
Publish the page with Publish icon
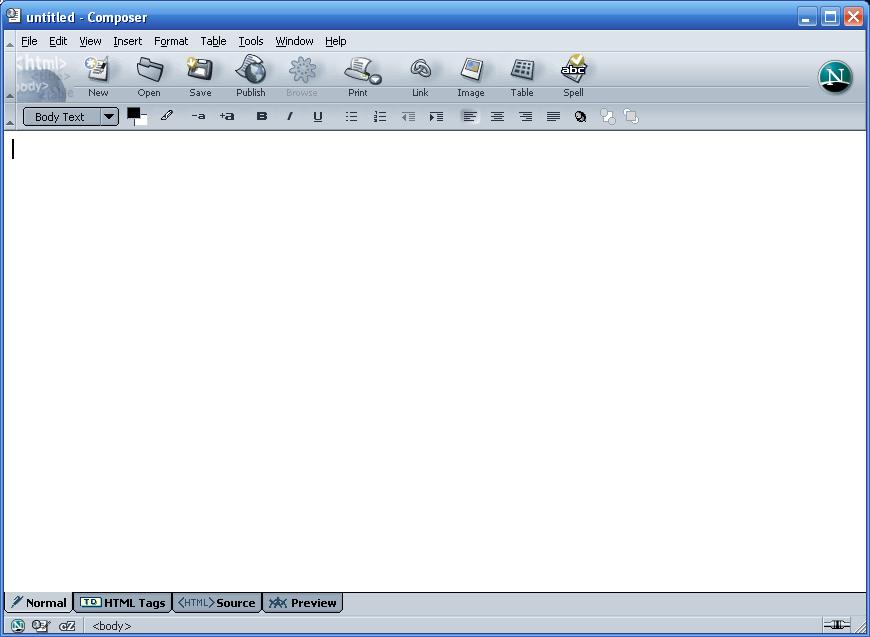point(251,77)
